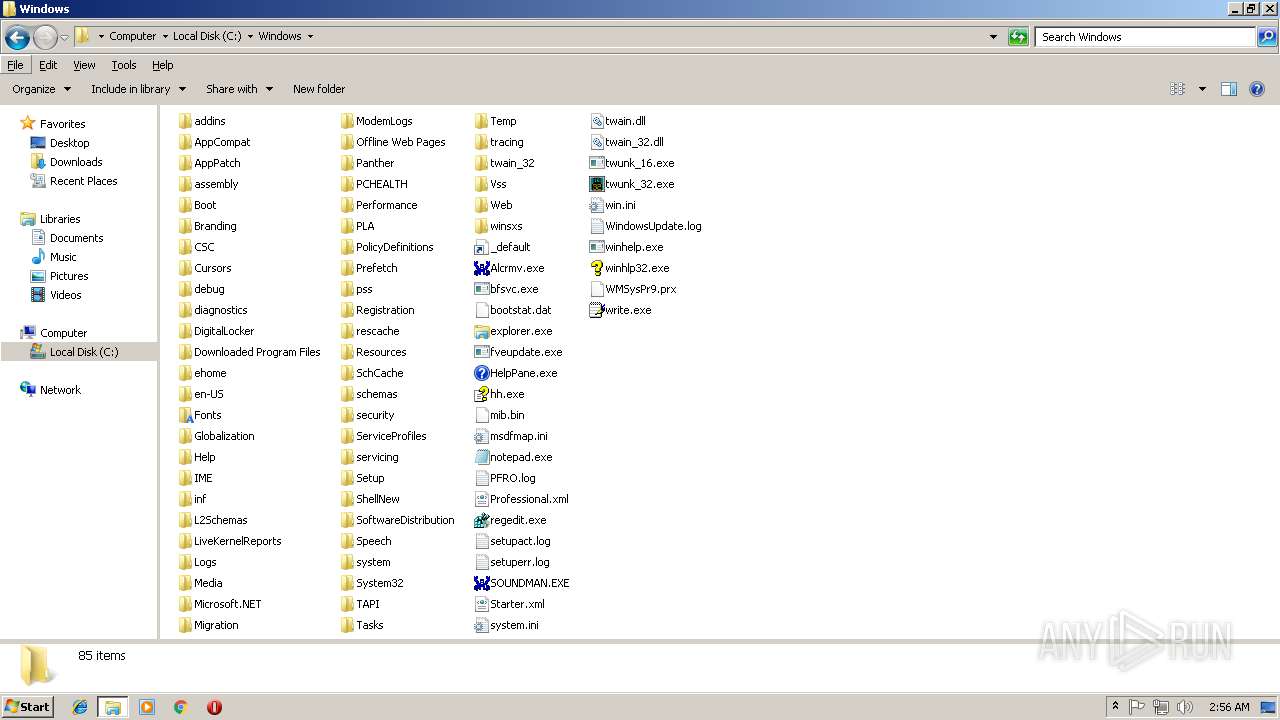Image resolution: width=1280 pixels, height=720 pixels.
Task: Expand the arrow after Windows in the address bar
Action: click(310, 37)
